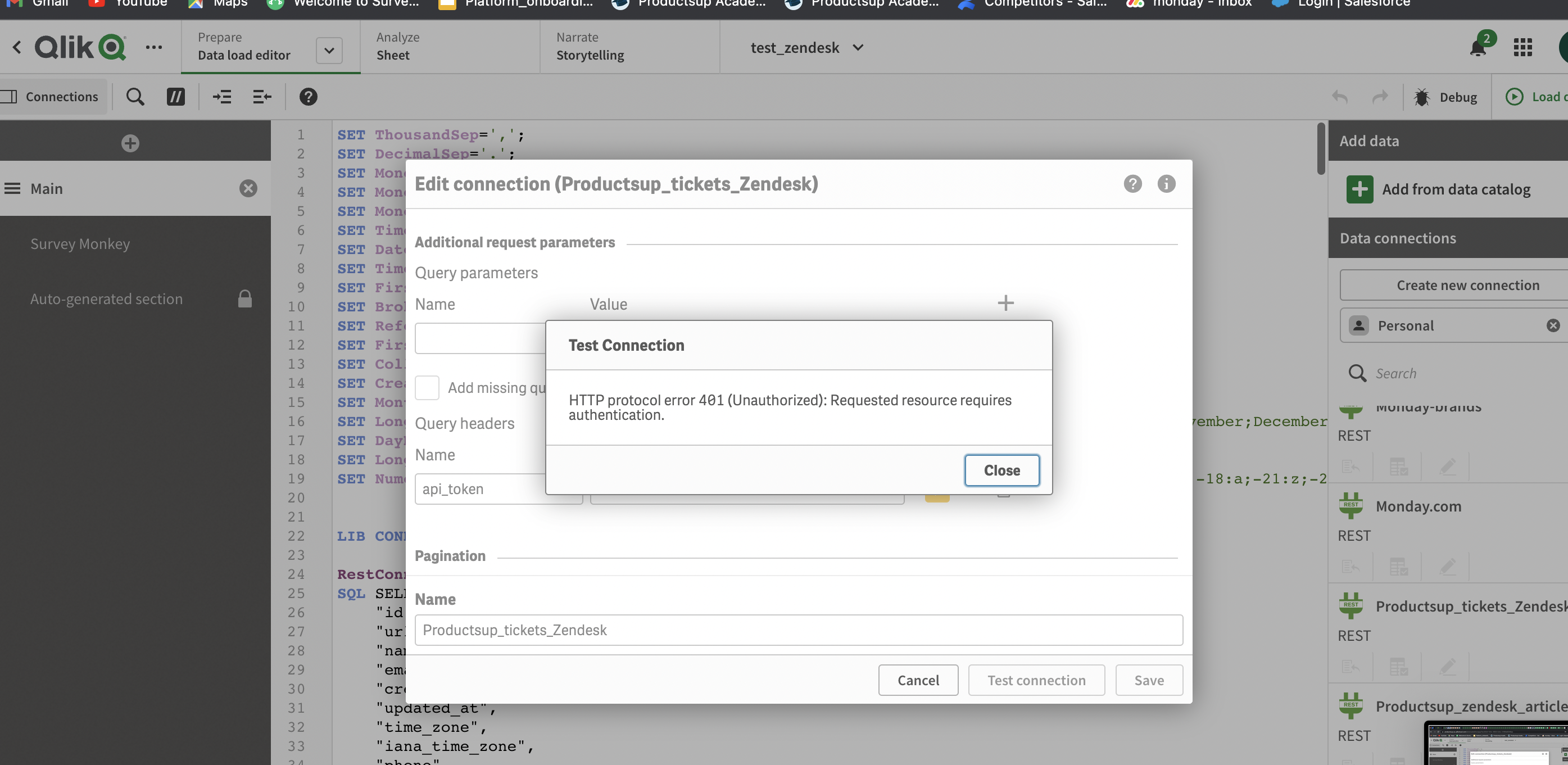
Task: Expand the Prepare navigation dropdown
Action: (x=329, y=50)
